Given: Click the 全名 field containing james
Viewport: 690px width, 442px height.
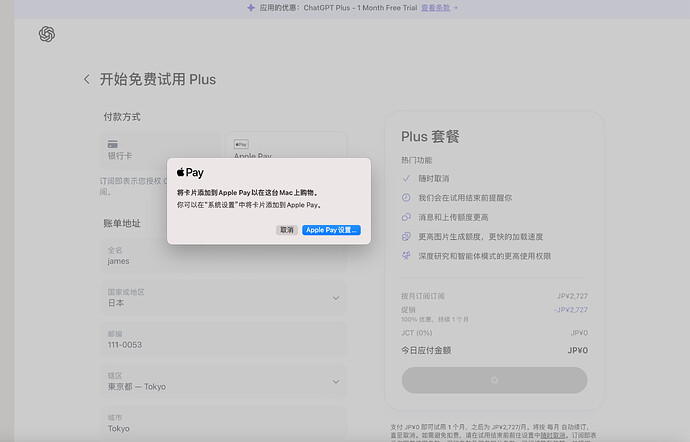Looking at the screenshot, I should tap(224, 256).
